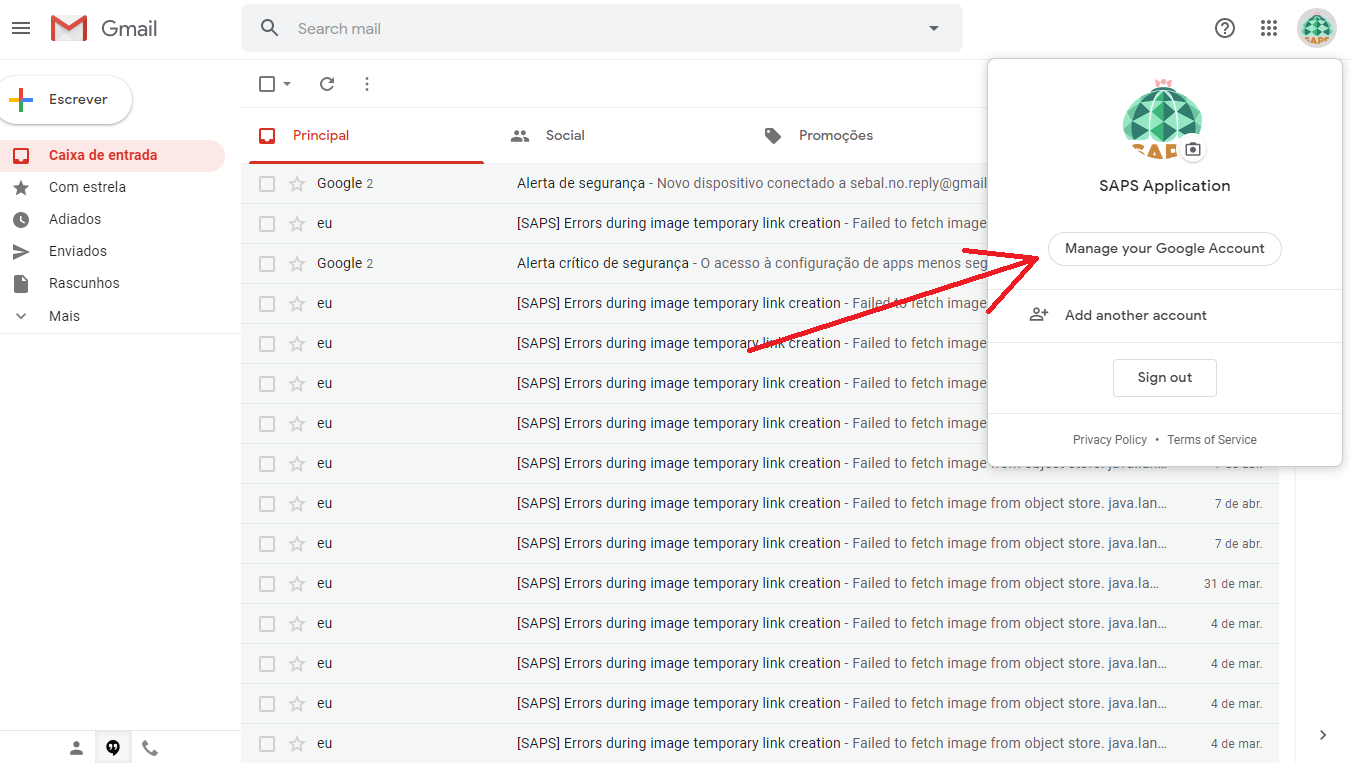Click the SAPS profile picture in popup

1164,118
